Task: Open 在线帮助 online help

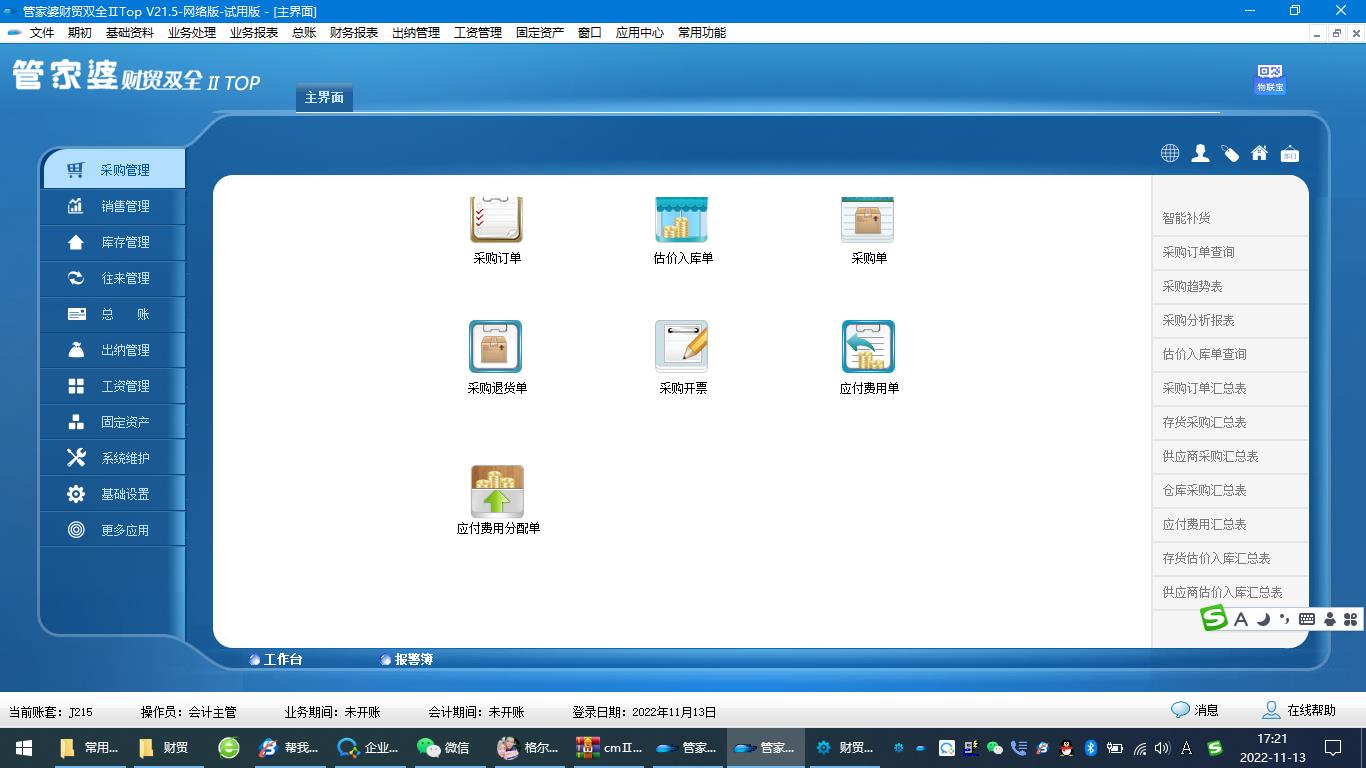Action: coord(1299,710)
